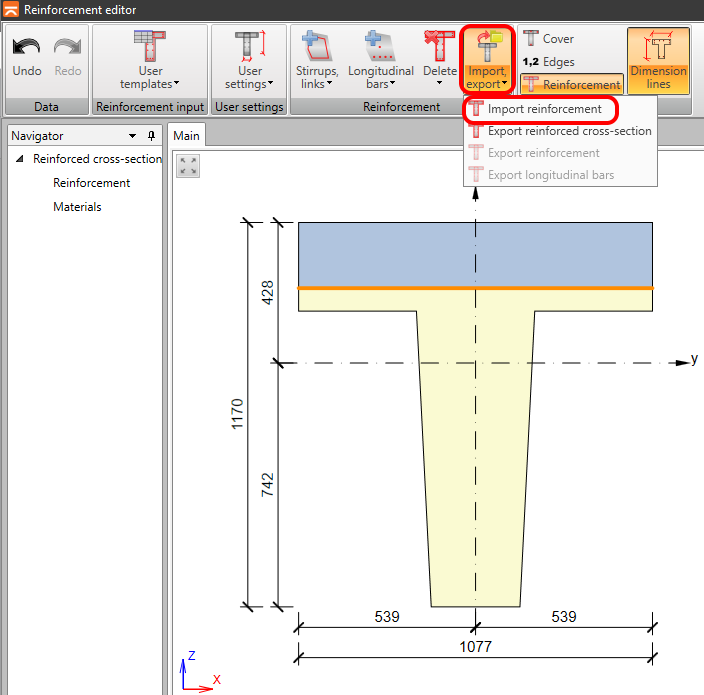Click the Import, export icon
The height and width of the screenshot is (695, 704).
point(487,48)
